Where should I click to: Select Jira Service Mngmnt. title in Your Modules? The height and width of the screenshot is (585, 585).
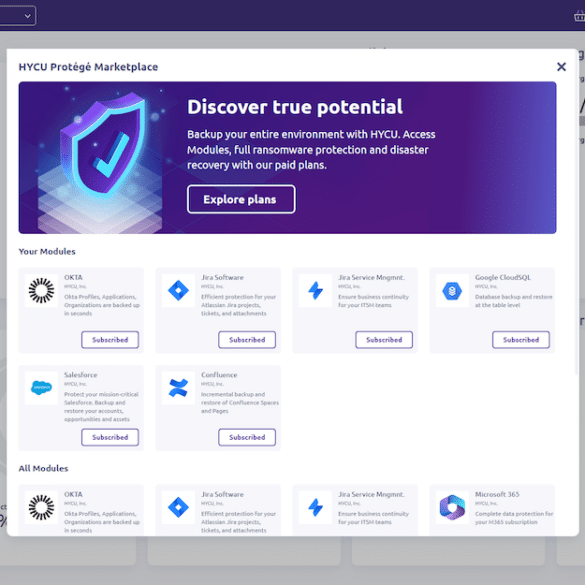[371, 277]
